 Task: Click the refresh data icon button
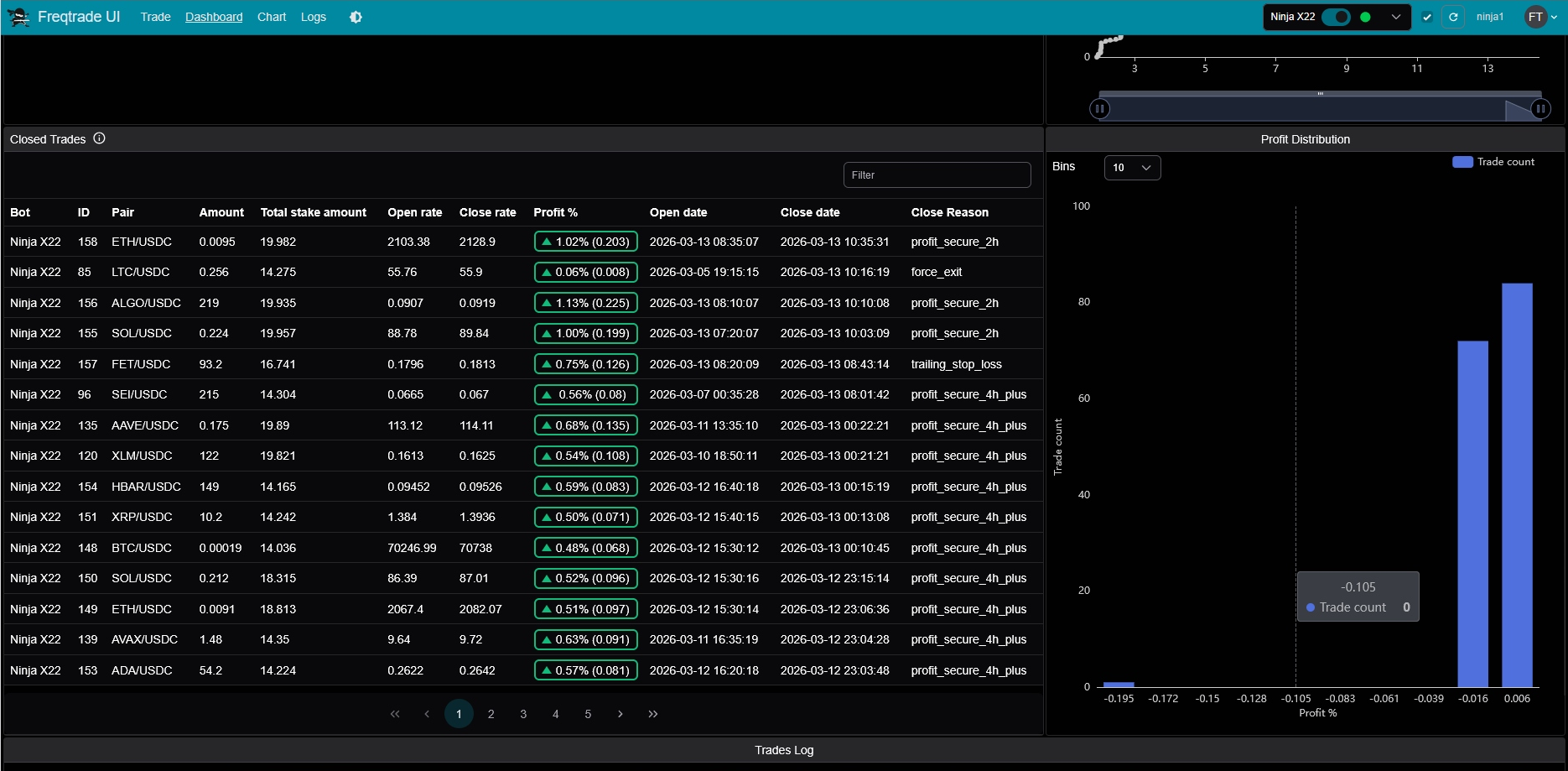[x=1453, y=17]
